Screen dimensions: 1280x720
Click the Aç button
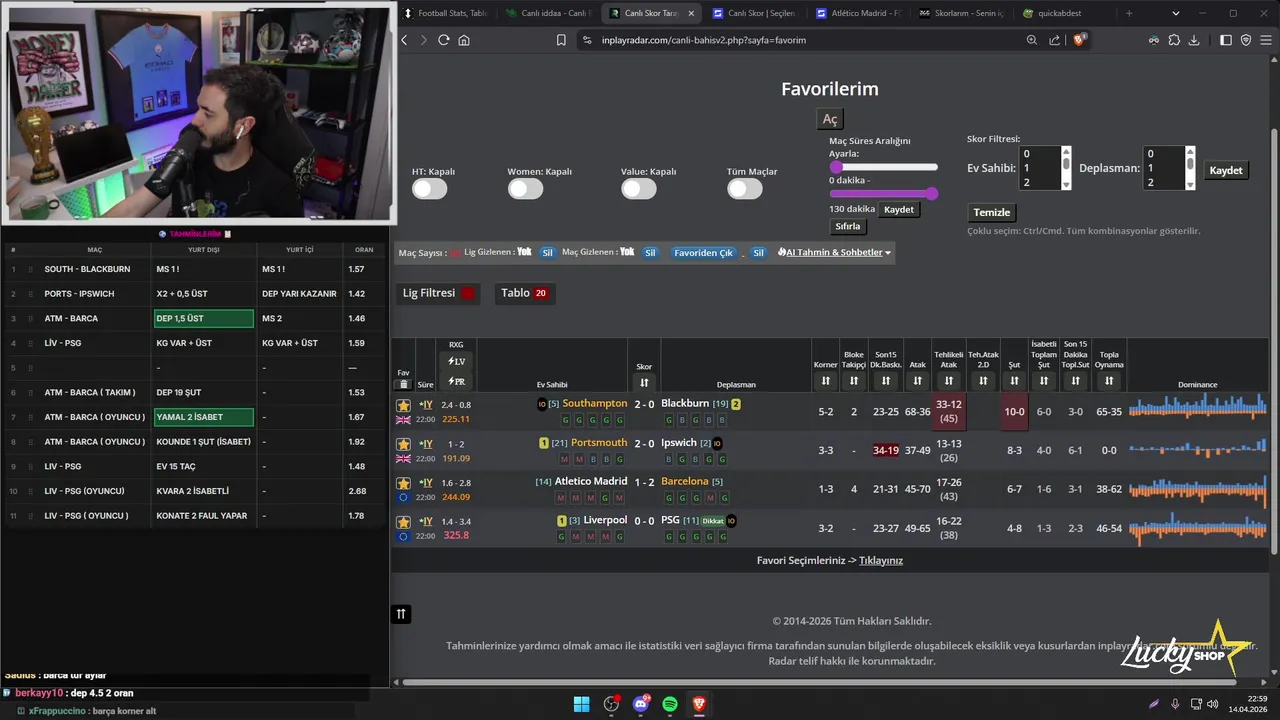click(x=830, y=119)
